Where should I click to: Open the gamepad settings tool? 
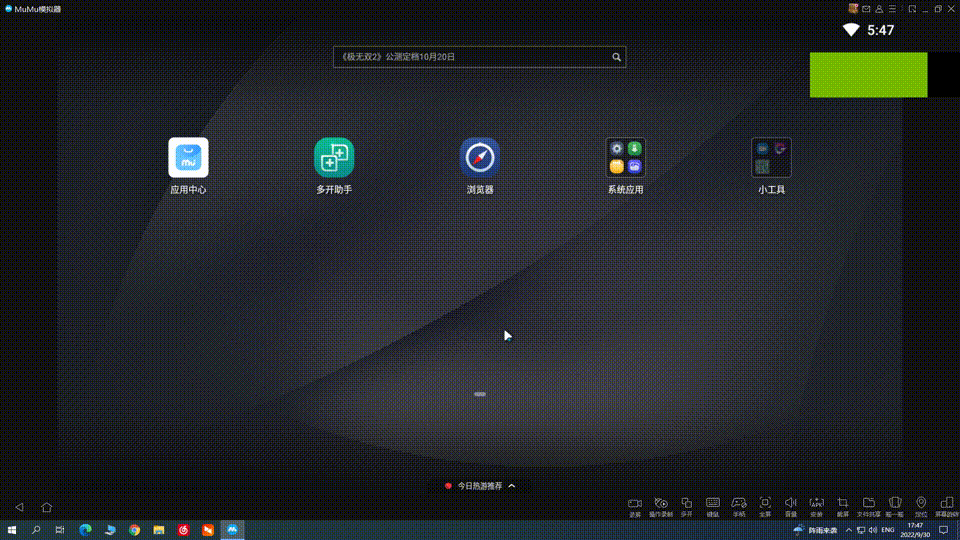pos(739,506)
